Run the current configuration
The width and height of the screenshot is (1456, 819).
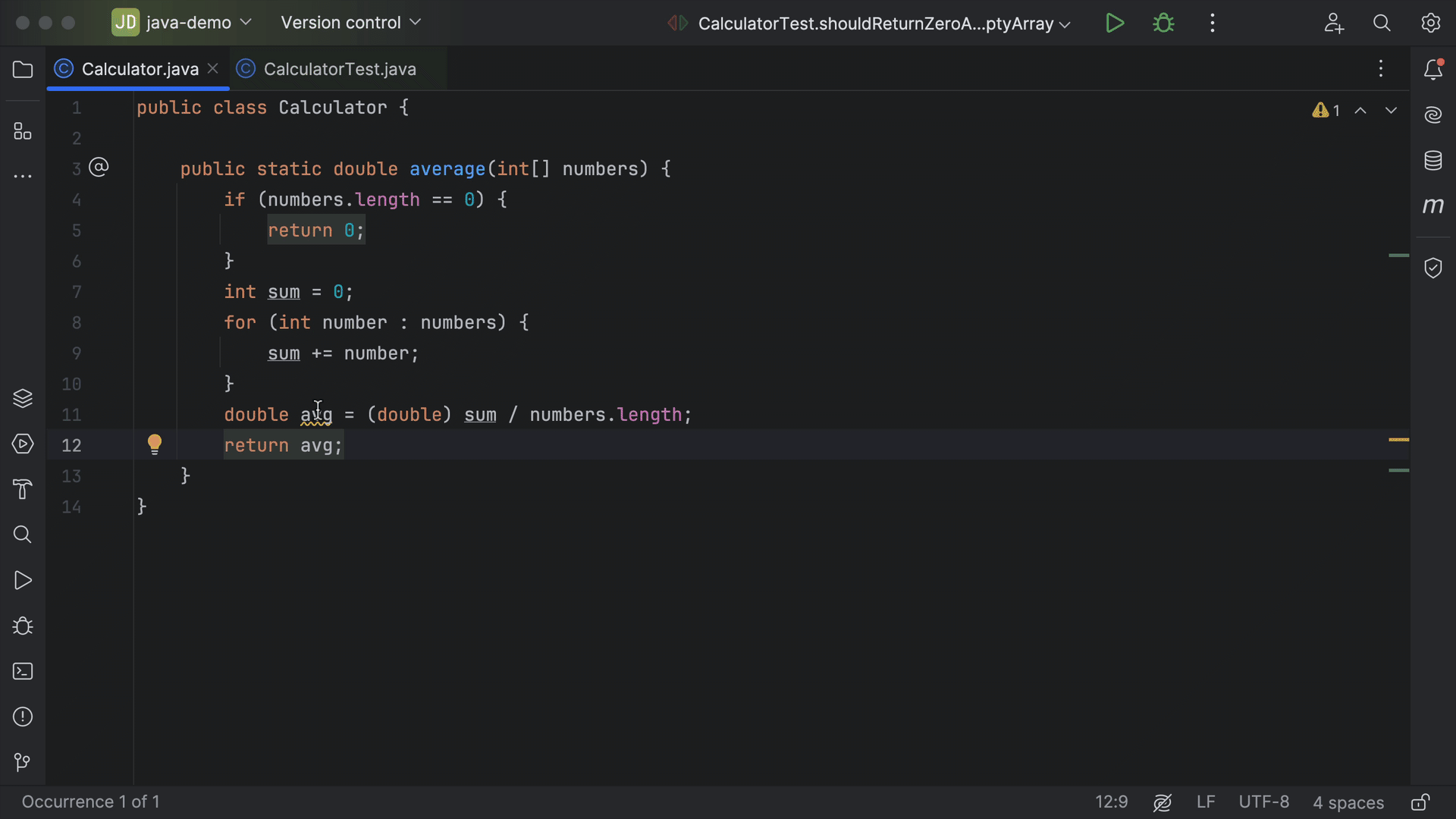[1115, 23]
